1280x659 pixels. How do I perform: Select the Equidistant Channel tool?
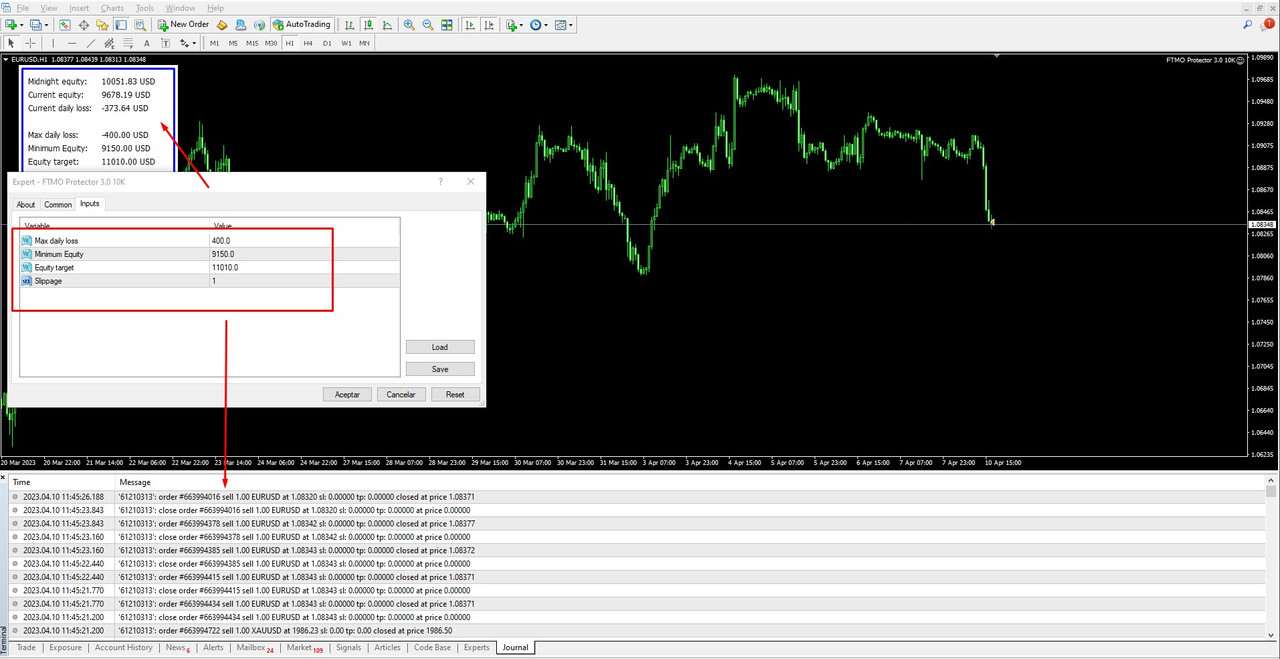pos(109,43)
